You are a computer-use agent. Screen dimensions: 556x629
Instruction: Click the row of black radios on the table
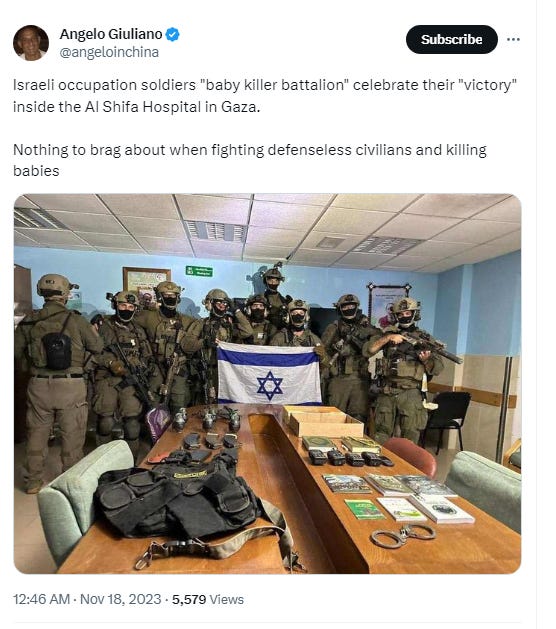tap(350, 458)
